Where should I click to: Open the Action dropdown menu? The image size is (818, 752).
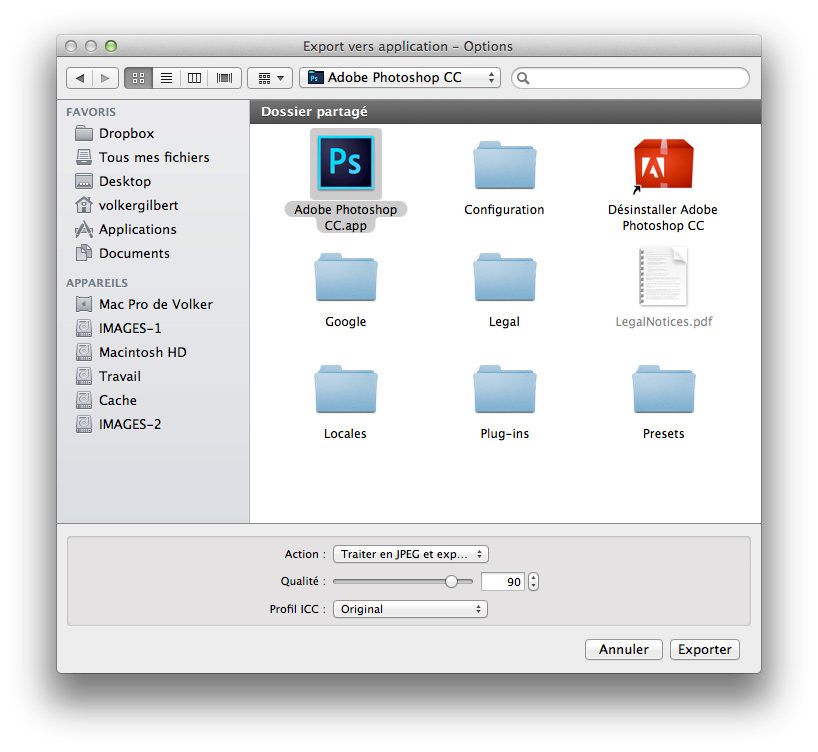pos(411,554)
